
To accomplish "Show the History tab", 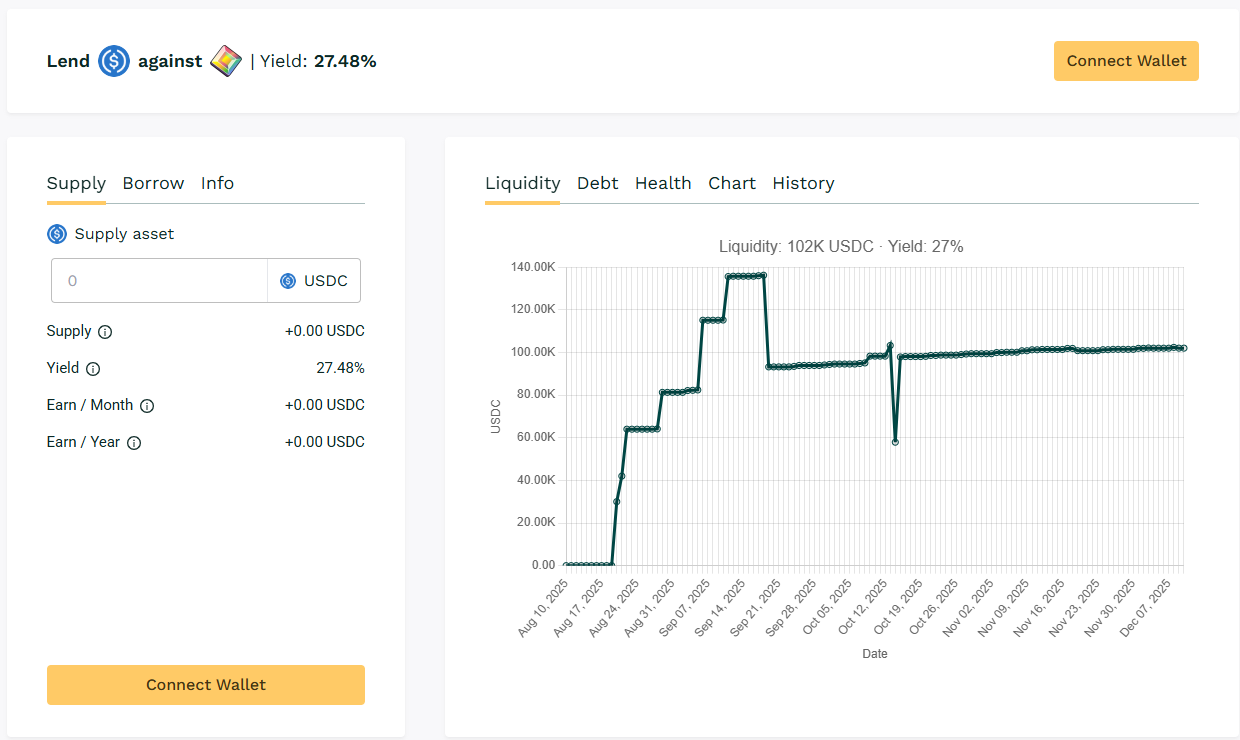I will pyautogui.click(x=803, y=183).
